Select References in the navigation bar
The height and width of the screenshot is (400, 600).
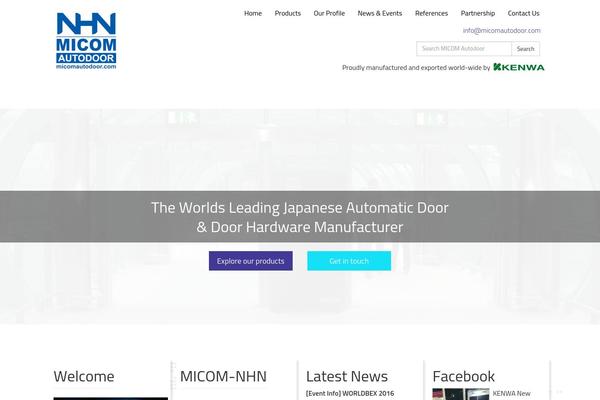coord(431,13)
